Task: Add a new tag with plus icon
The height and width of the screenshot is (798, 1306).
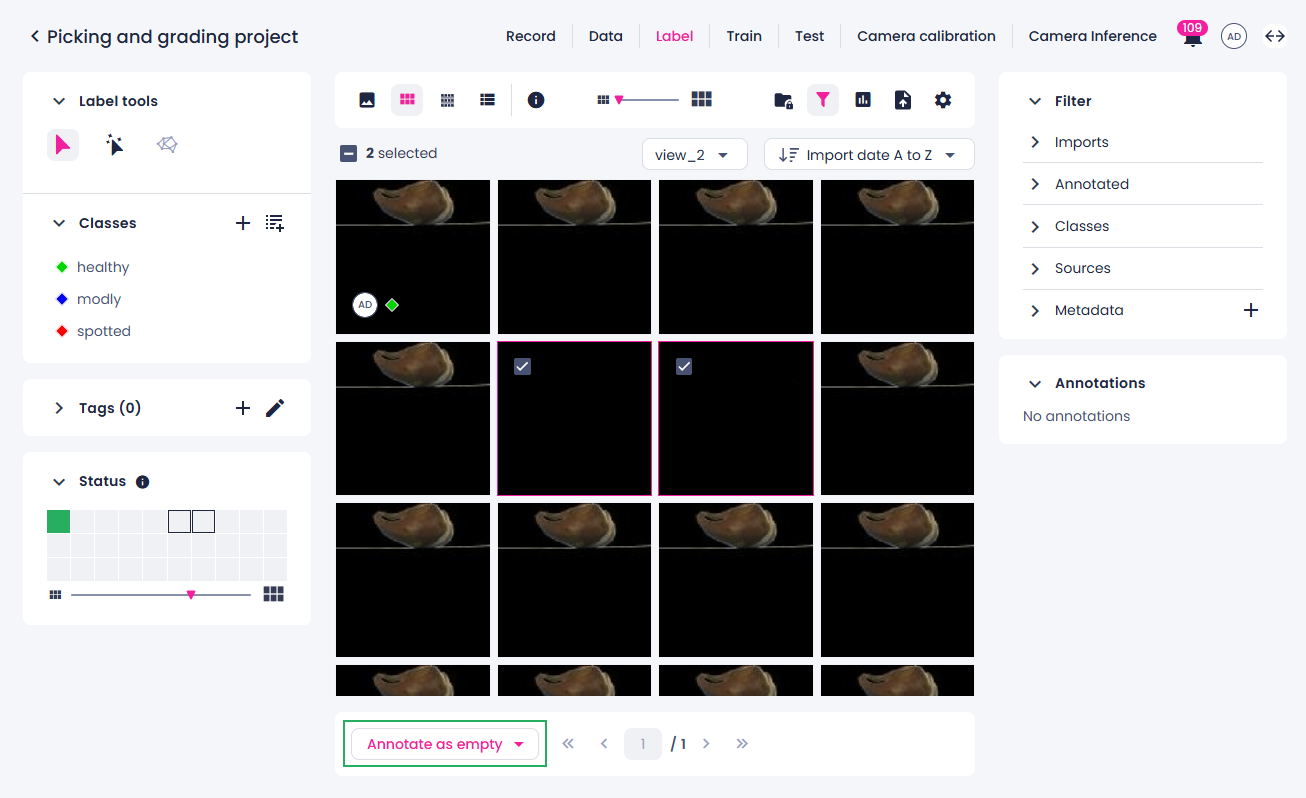Action: coord(243,408)
